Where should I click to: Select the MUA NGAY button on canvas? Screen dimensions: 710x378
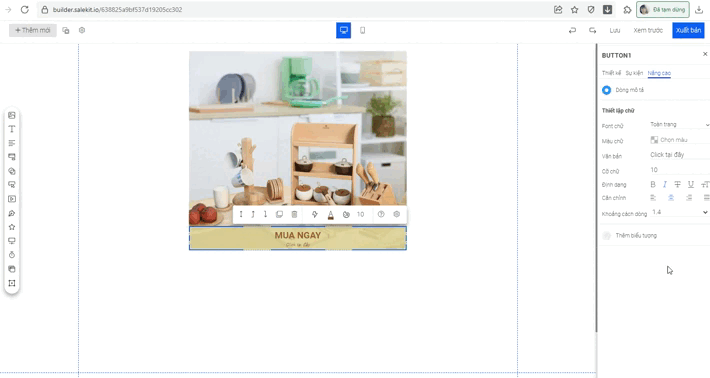point(297,238)
